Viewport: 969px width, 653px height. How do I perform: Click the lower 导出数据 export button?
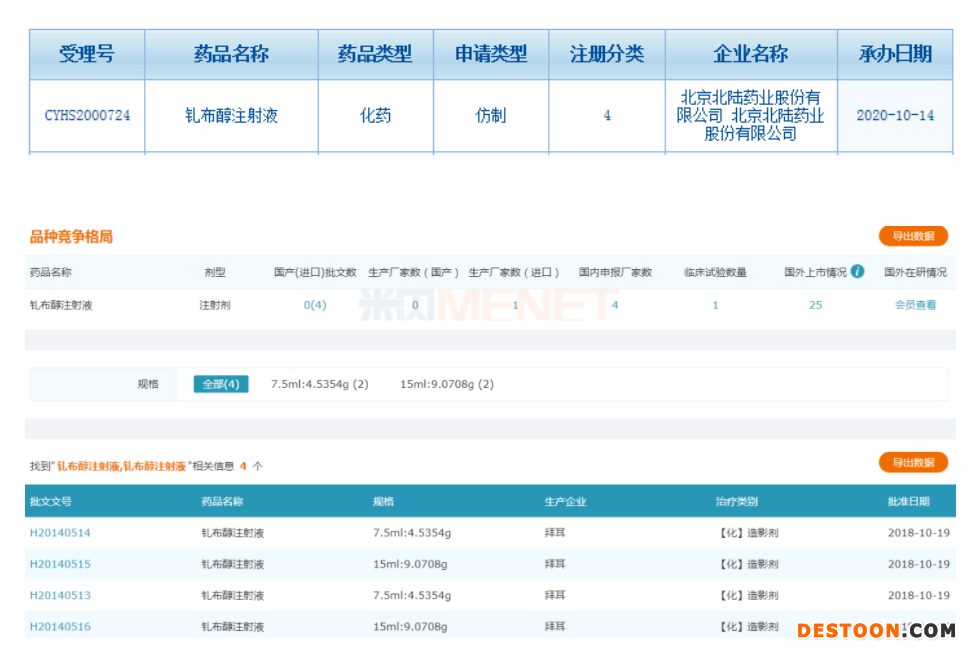click(x=912, y=462)
